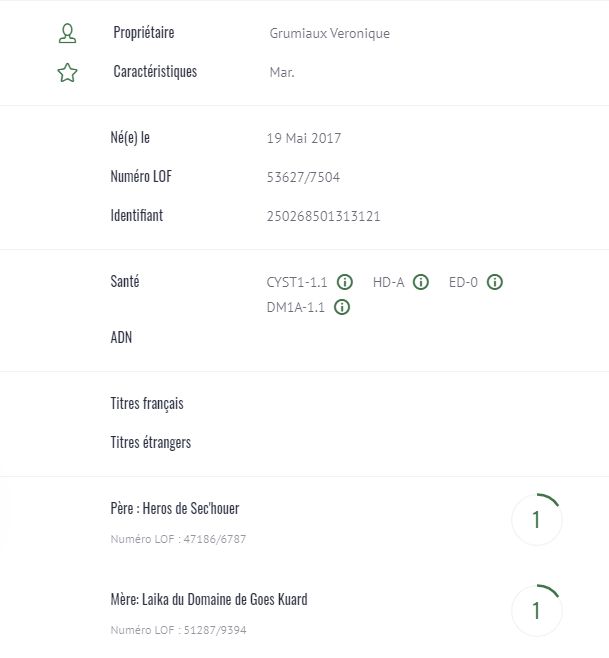Click the circular badge beside Mère
Screen dimensions: 609x658
536,610
